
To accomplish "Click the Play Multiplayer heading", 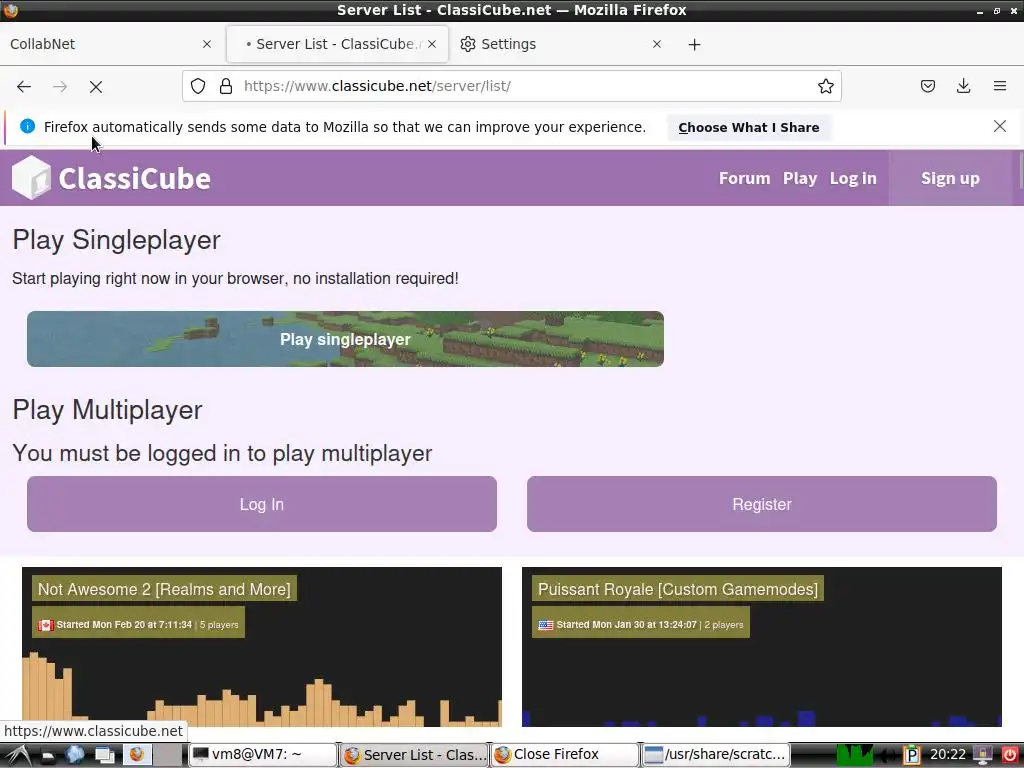I will coord(107,410).
